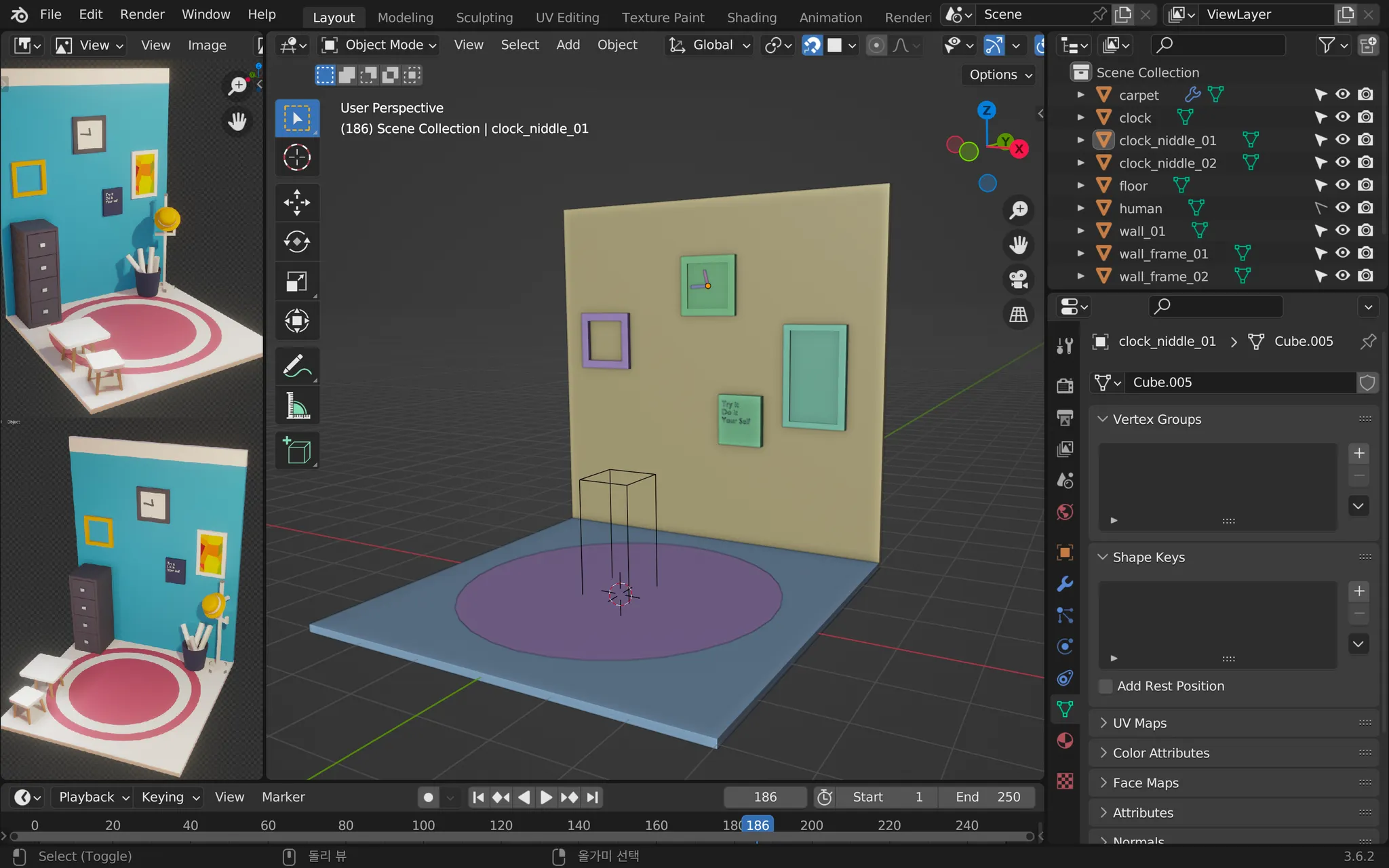Click the current frame field 186
The width and height of the screenshot is (1389, 868).
pyautogui.click(x=764, y=797)
